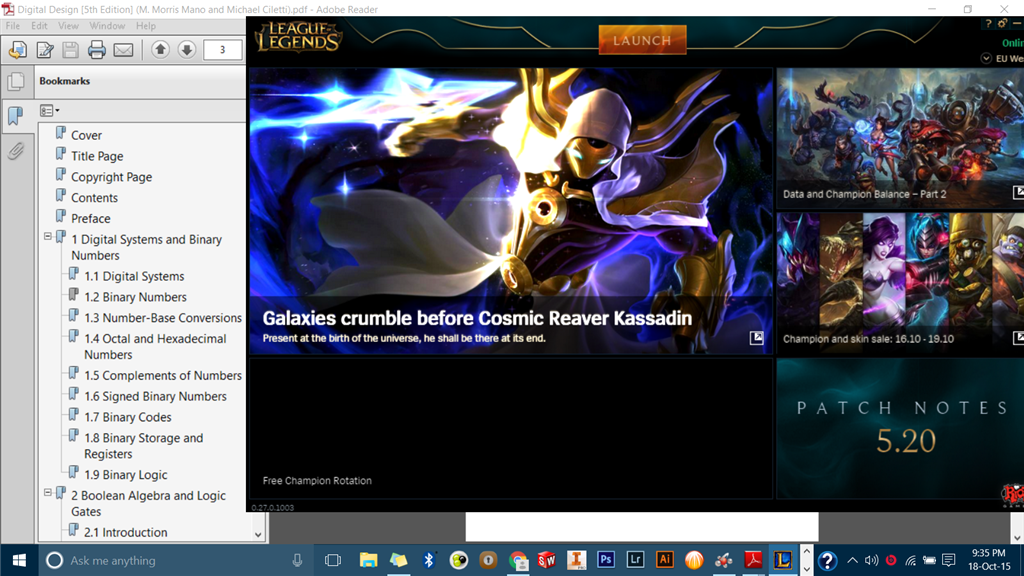Open the blue help icon in the taskbar

(827, 560)
